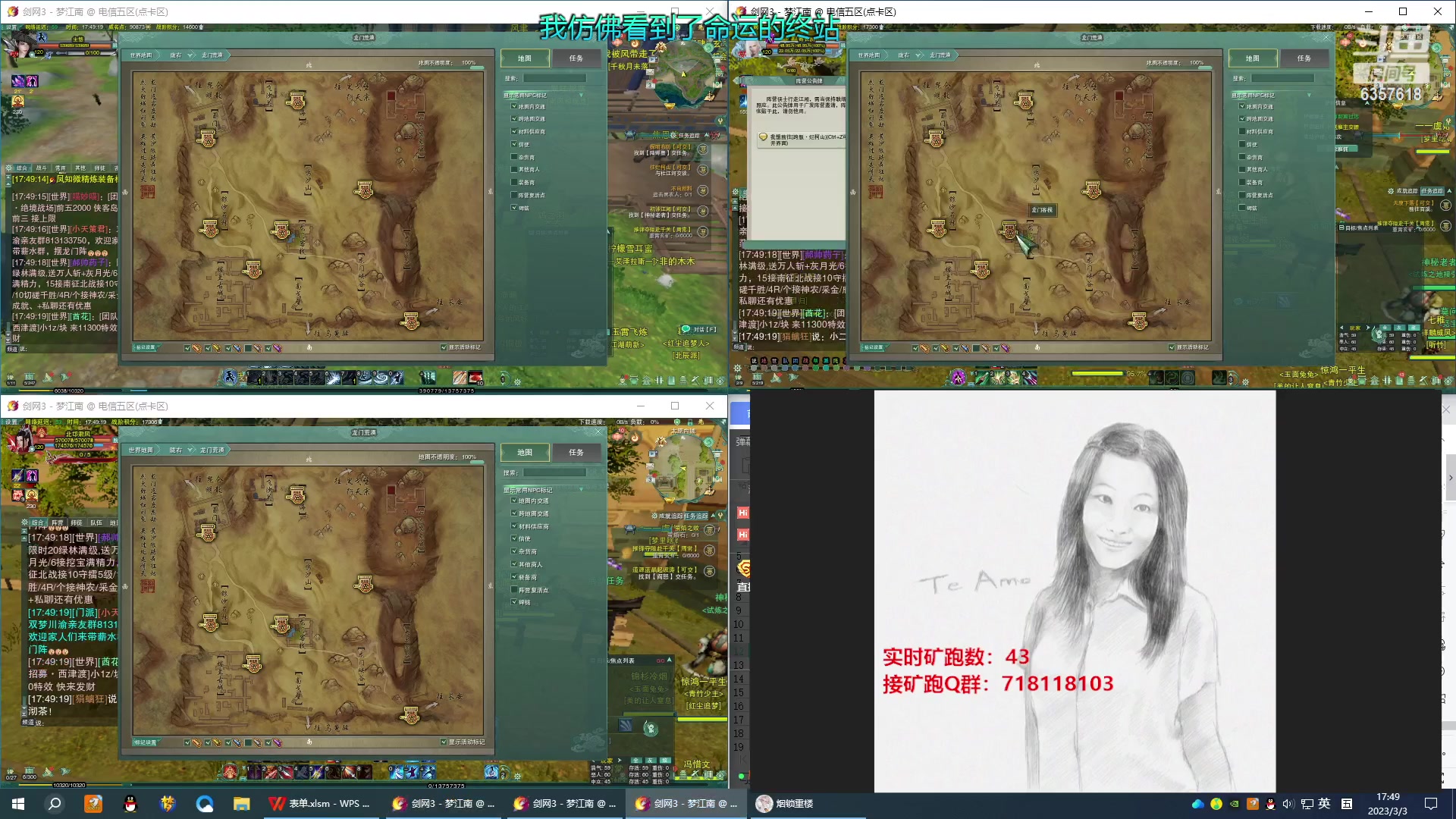The height and width of the screenshot is (819, 1456).
Task: Open the Edge-style browser taskbar icon
Action: tap(205, 804)
